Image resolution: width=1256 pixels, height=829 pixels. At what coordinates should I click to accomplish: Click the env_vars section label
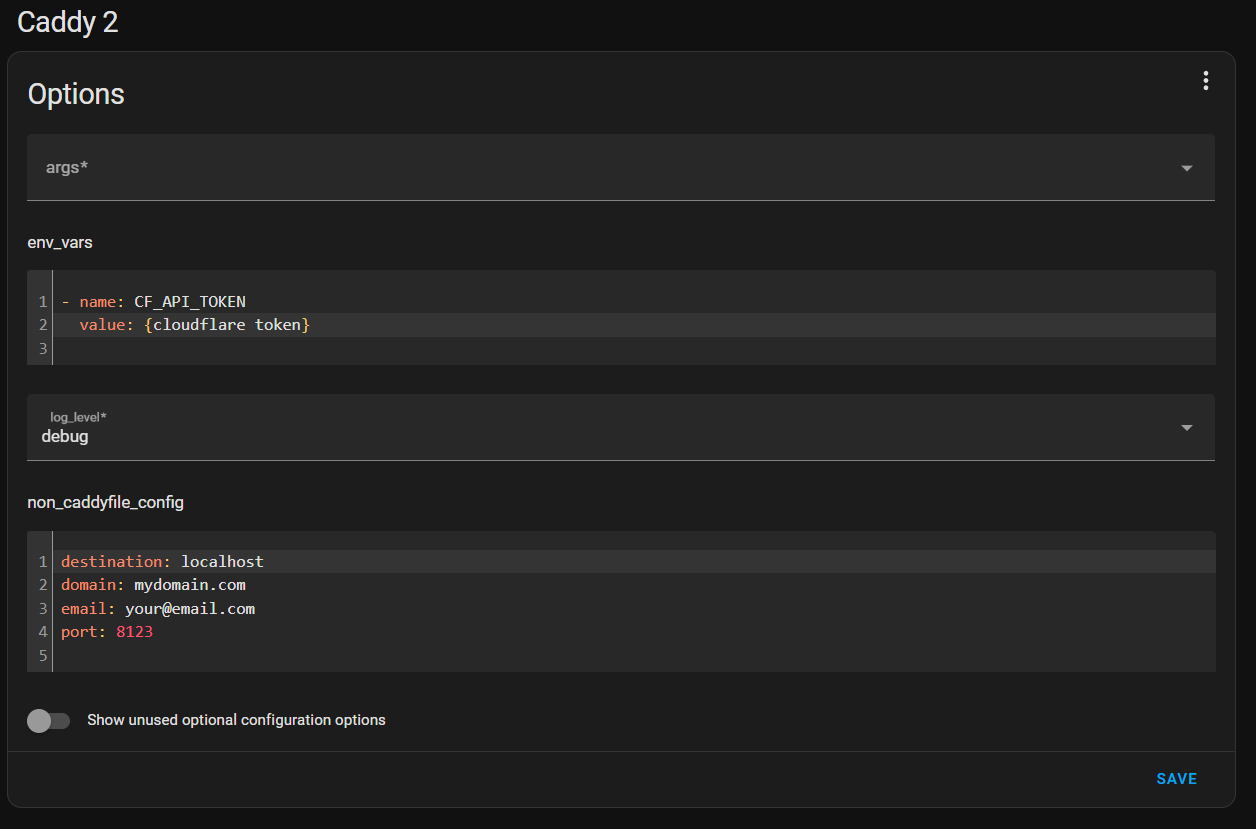click(59, 242)
